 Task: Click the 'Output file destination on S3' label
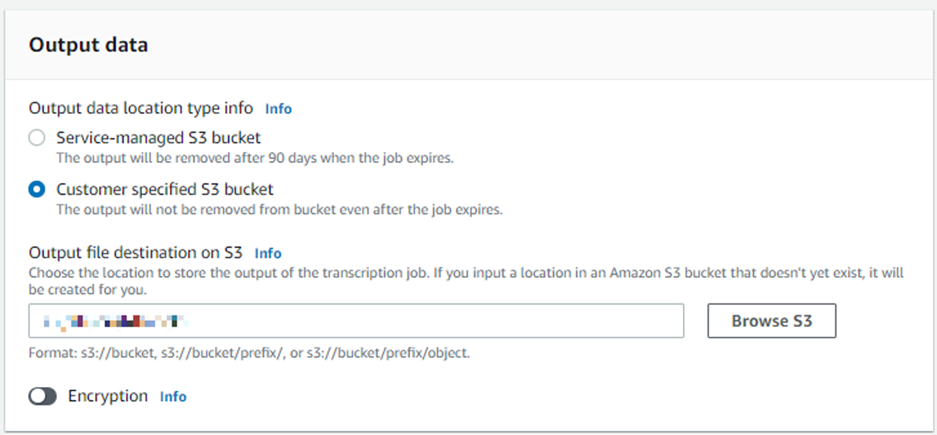(x=136, y=253)
